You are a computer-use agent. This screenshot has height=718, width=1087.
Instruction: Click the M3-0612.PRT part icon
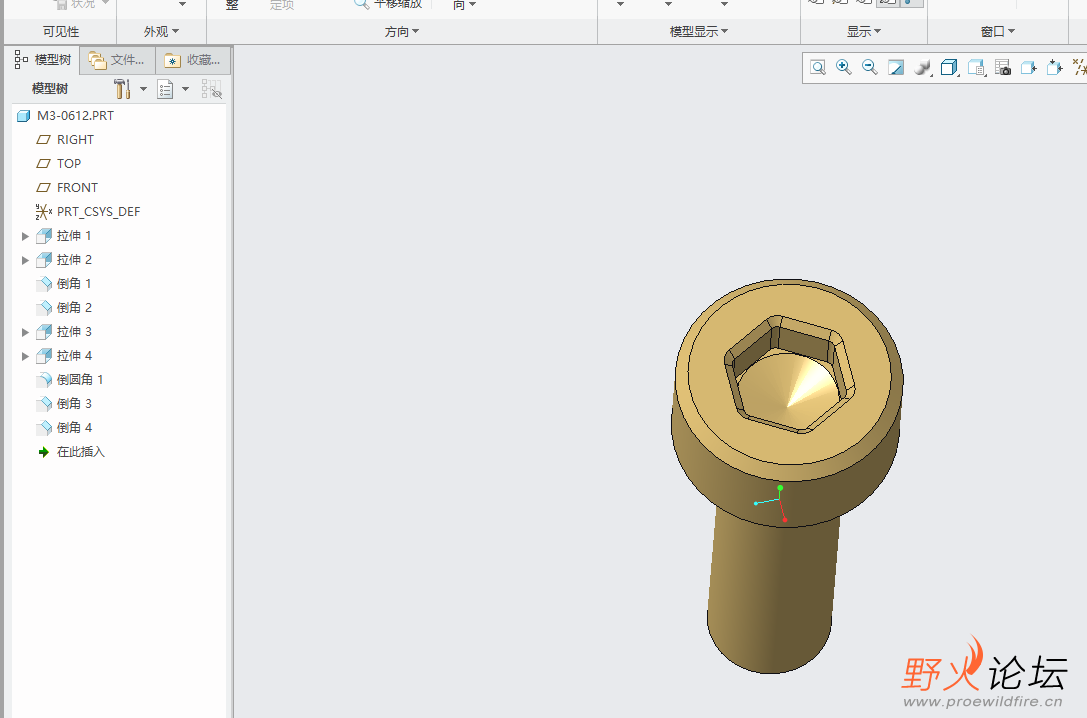coord(24,116)
